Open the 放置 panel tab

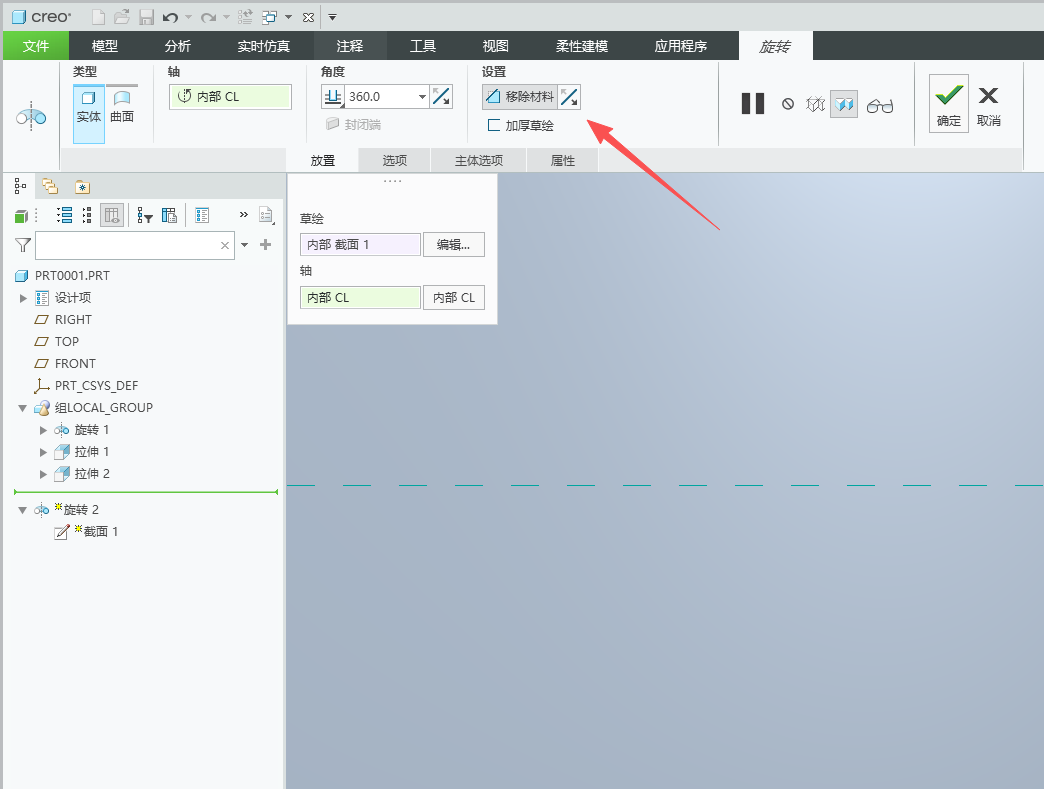point(323,160)
